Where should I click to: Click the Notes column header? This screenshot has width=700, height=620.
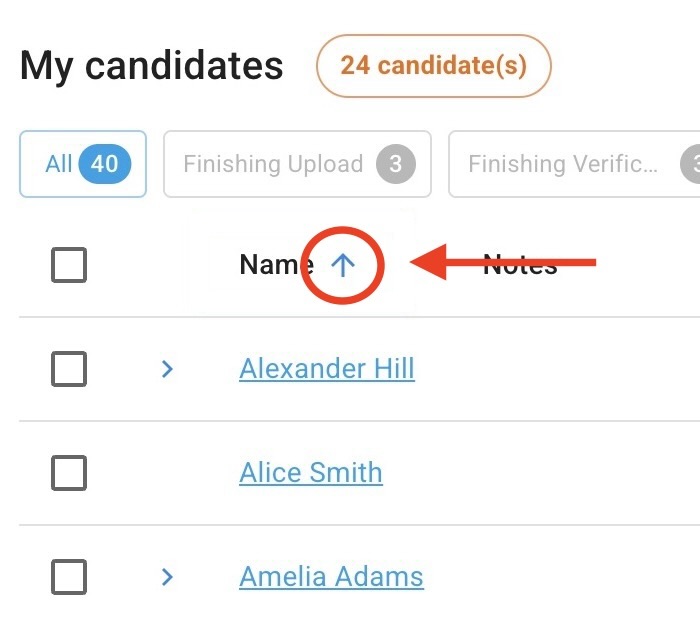point(520,265)
